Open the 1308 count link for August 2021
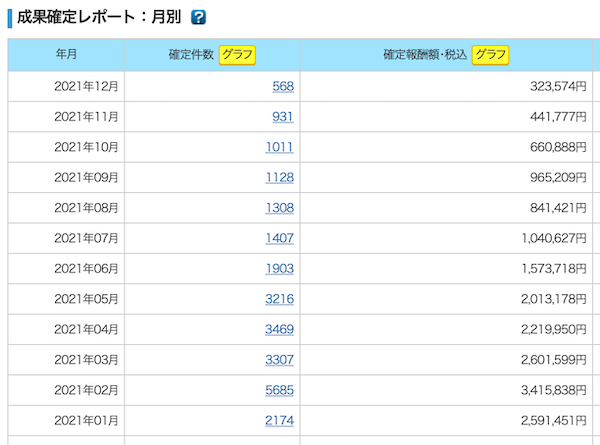600x445 pixels. (x=280, y=208)
